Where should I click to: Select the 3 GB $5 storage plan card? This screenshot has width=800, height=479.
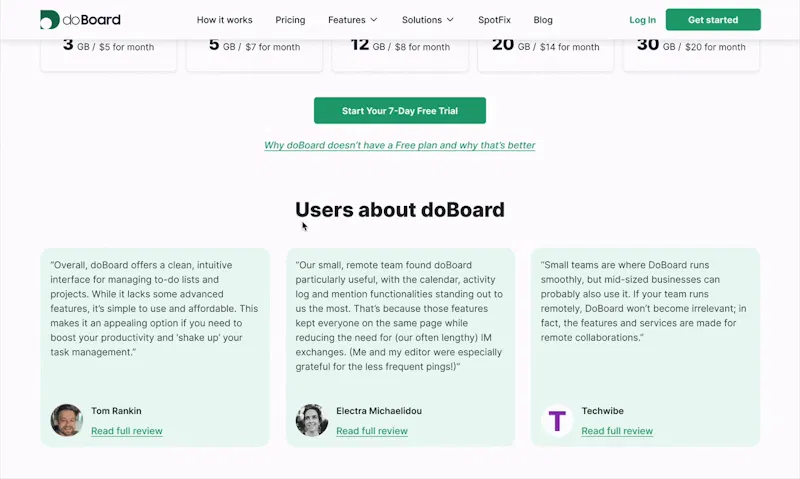click(x=109, y=54)
